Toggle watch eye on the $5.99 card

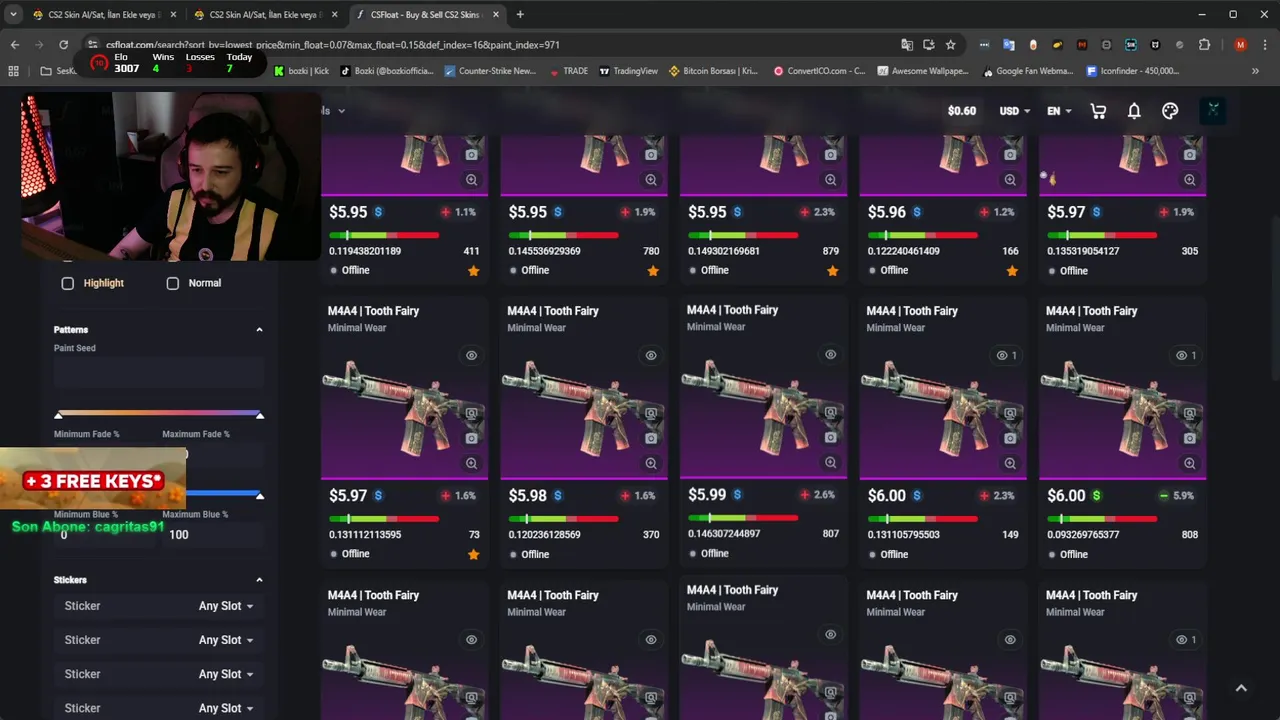click(830, 354)
